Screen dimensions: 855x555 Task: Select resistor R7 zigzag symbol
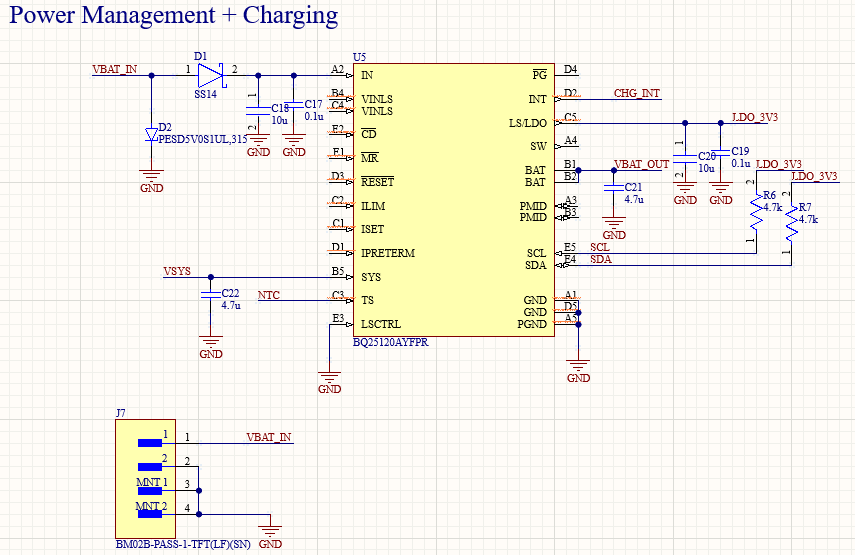(792, 224)
